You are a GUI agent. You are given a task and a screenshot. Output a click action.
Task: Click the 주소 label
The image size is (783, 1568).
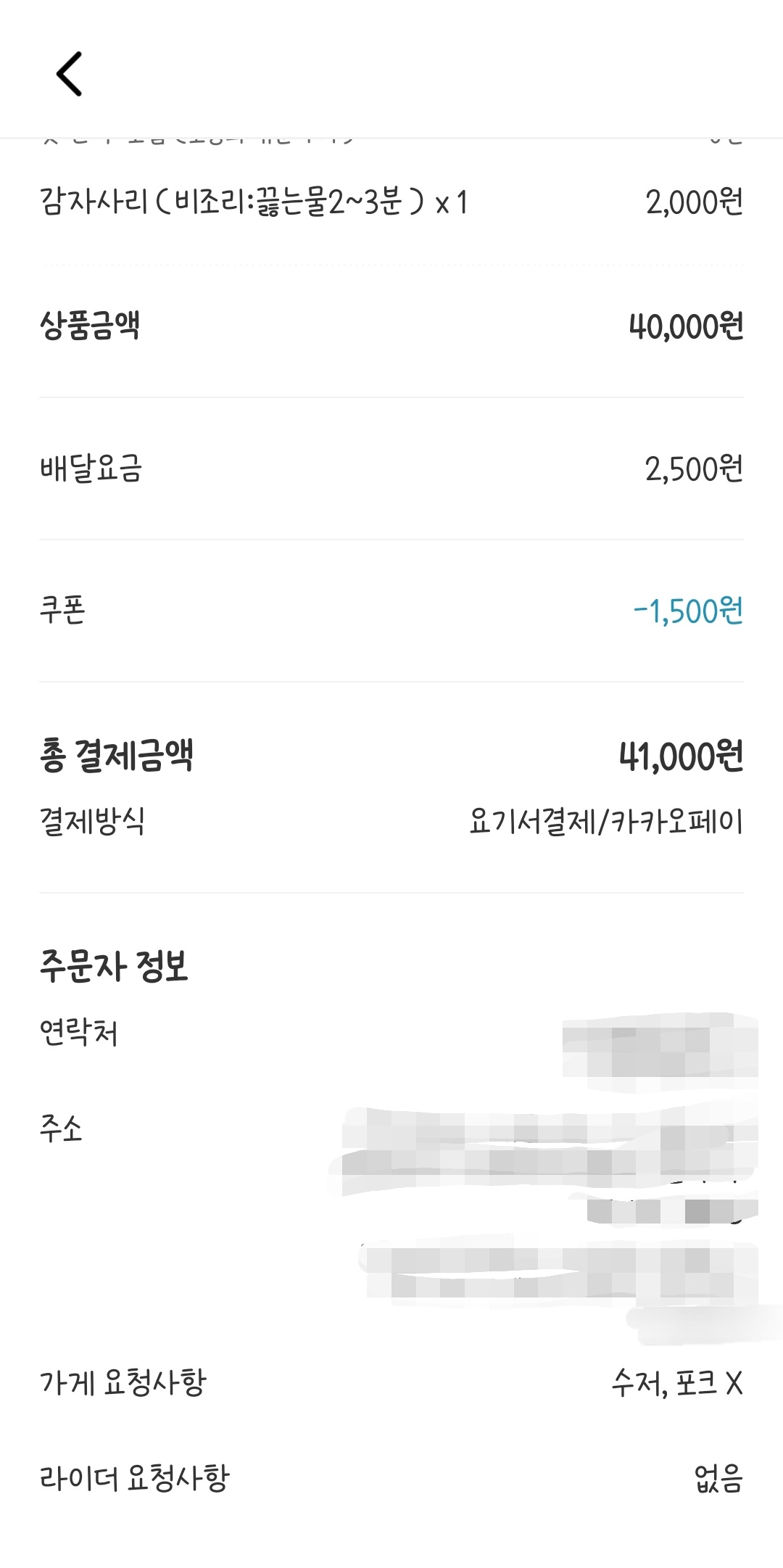point(61,1128)
